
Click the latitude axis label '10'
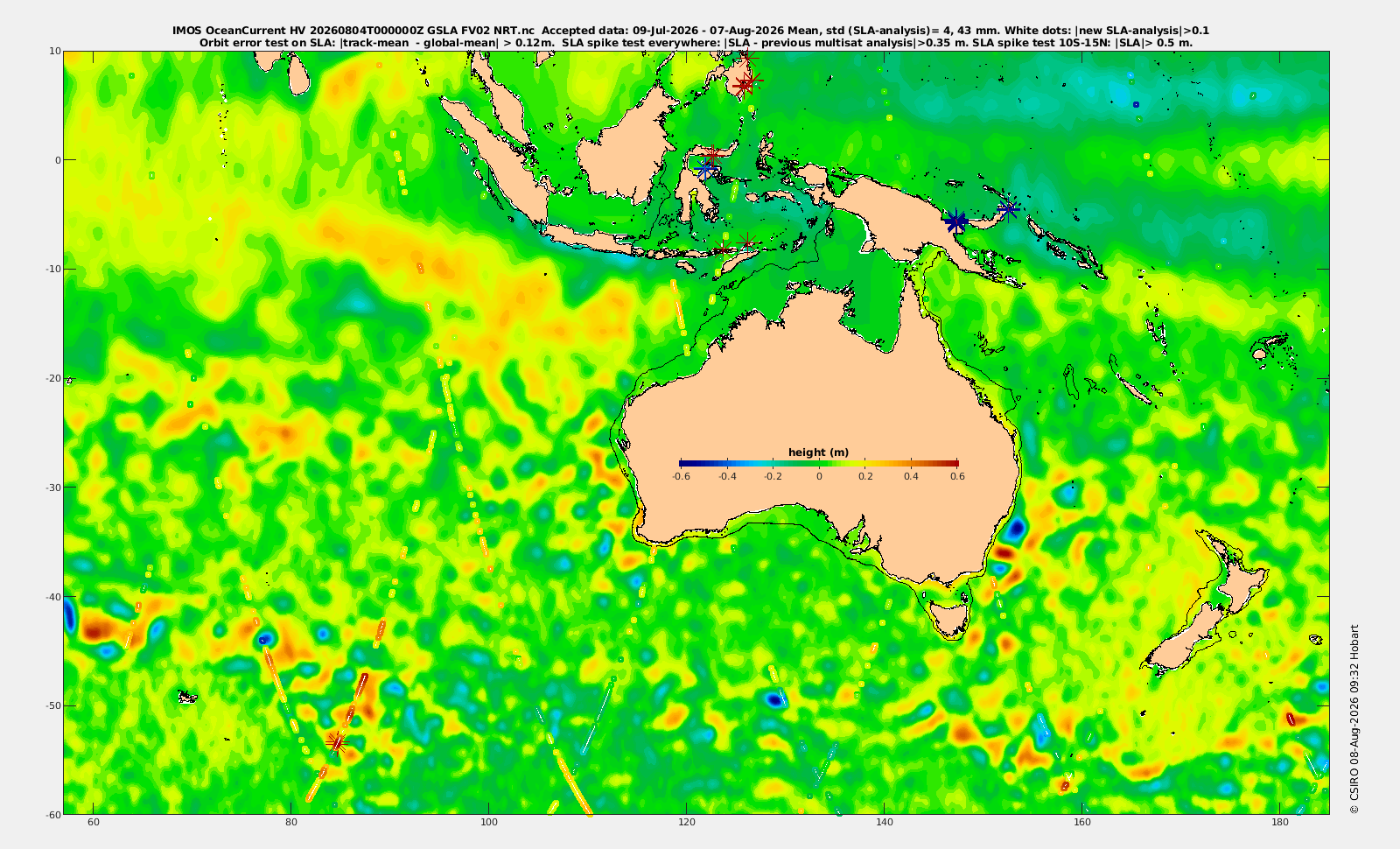click(55, 51)
